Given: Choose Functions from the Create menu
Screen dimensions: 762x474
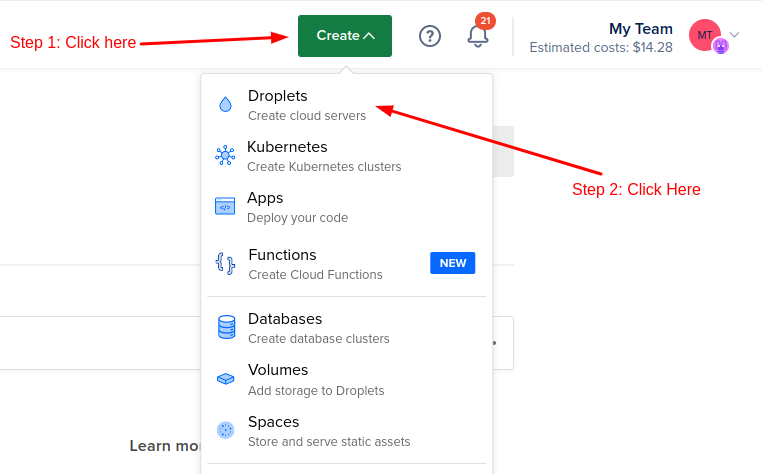Looking at the screenshot, I should tap(346, 264).
